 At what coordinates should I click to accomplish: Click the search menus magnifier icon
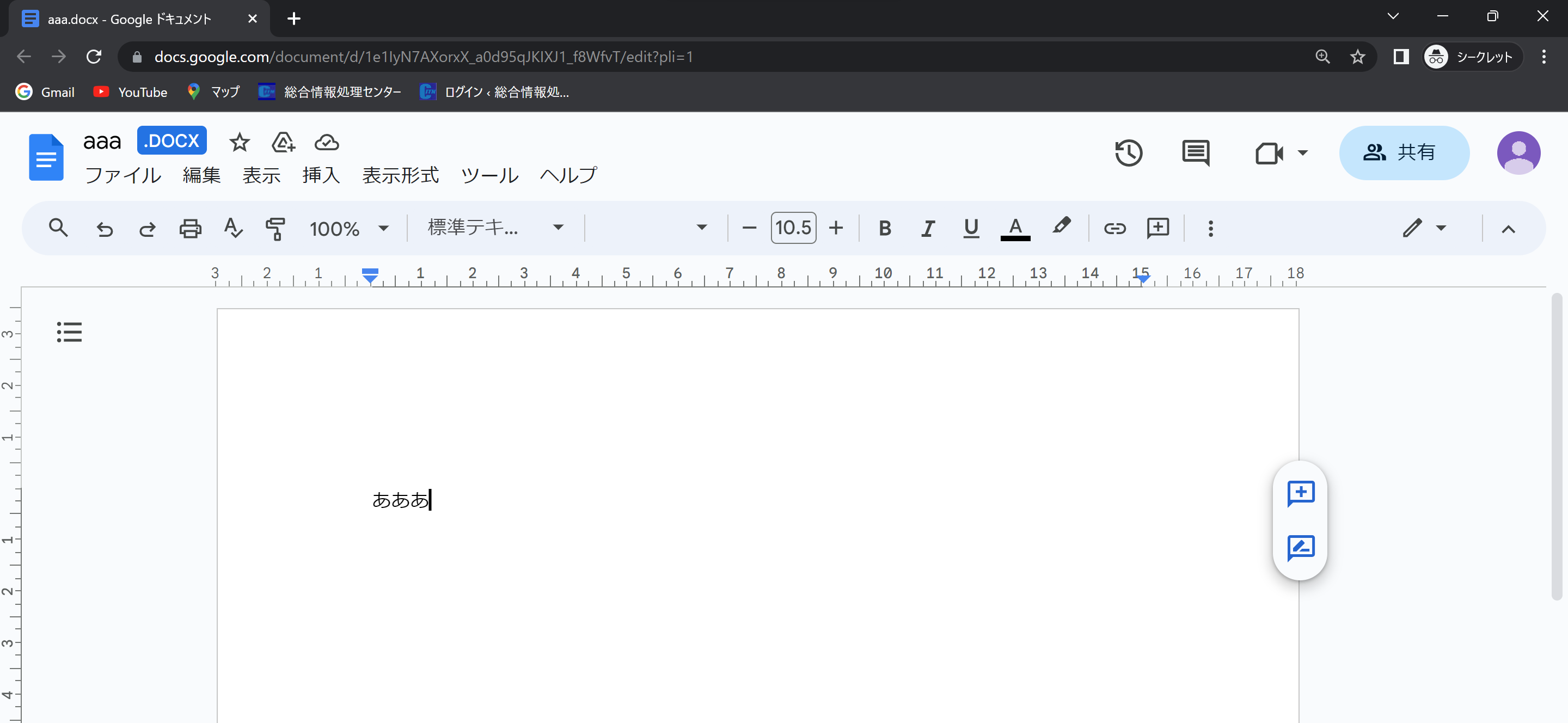tap(58, 228)
